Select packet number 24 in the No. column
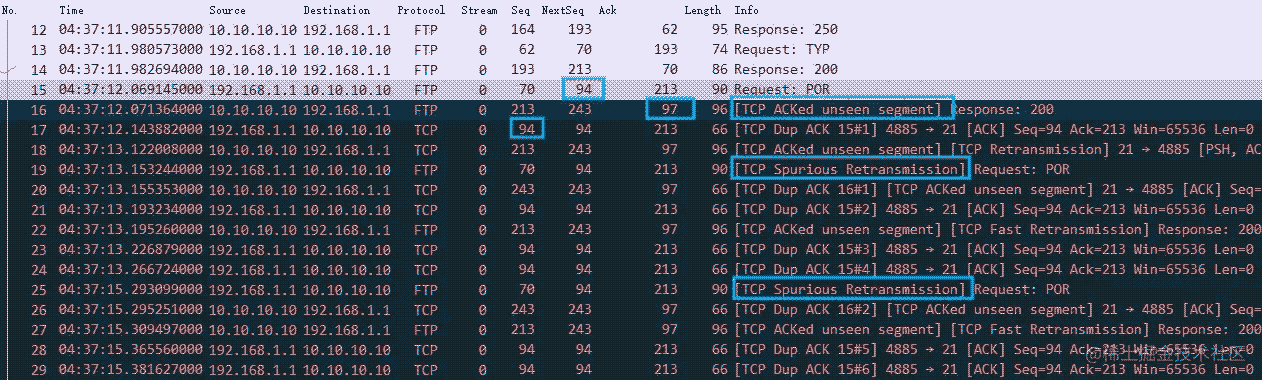 pyautogui.click(x=39, y=270)
